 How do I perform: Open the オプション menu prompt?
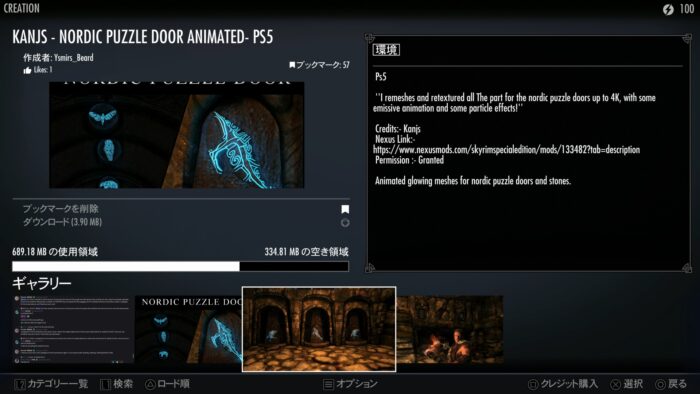[x=350, y=384]
